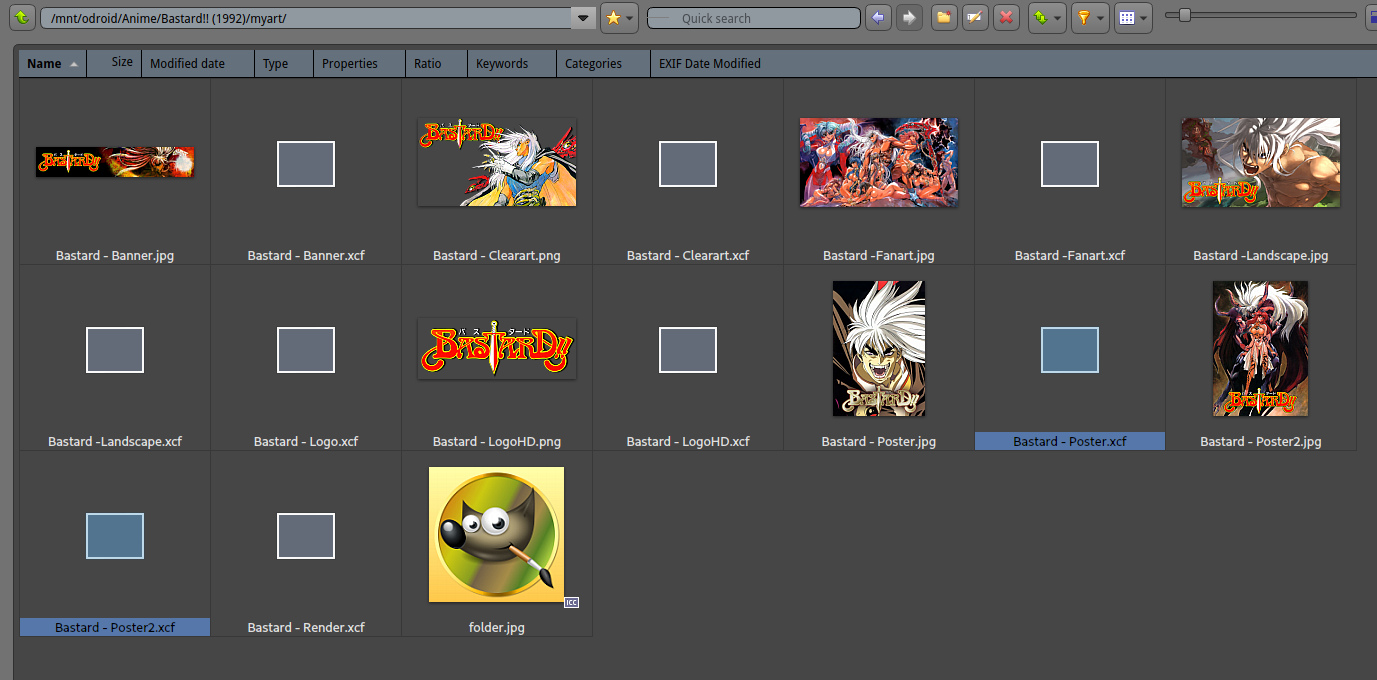This screenshot has height=680, width=1377.
Task: Select the folder.jpg GIMP mascot thumbnail
Action: pyautogui.click(x=496, y=535)
